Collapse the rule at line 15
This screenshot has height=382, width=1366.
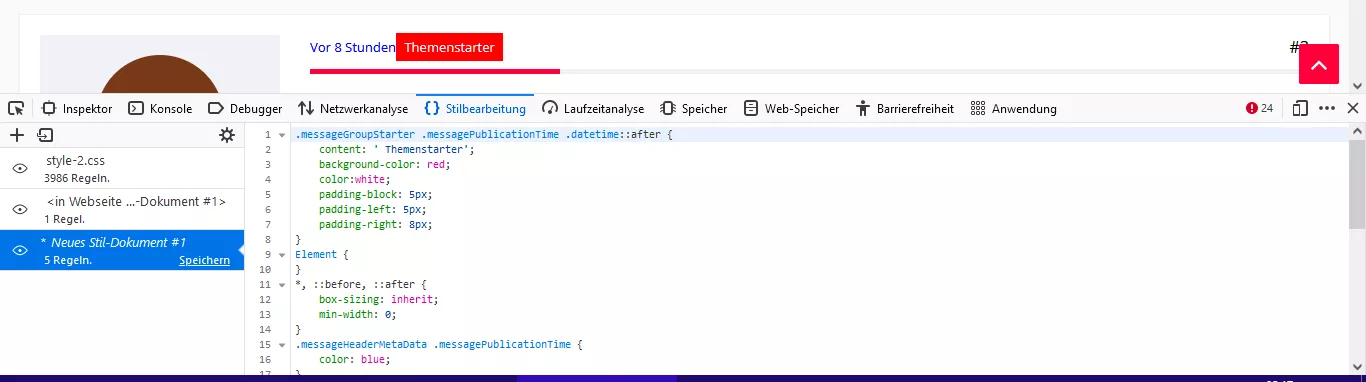282,344
